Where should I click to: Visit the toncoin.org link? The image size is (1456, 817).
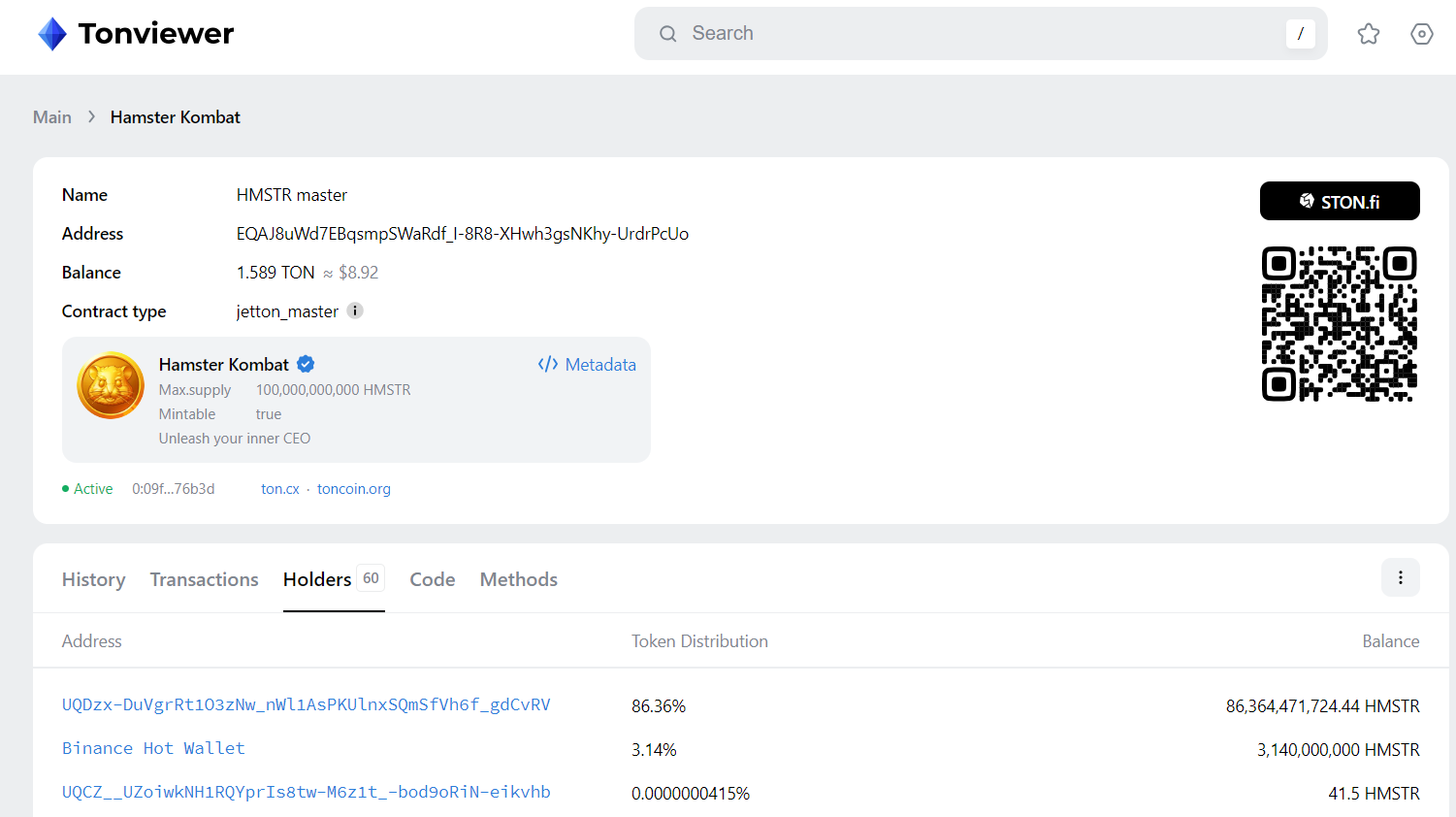click(x=354, y=489)
